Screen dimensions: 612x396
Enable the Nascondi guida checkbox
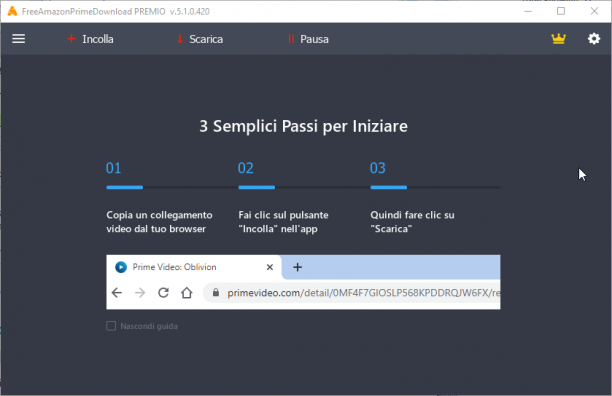click(x=111, y=326)
